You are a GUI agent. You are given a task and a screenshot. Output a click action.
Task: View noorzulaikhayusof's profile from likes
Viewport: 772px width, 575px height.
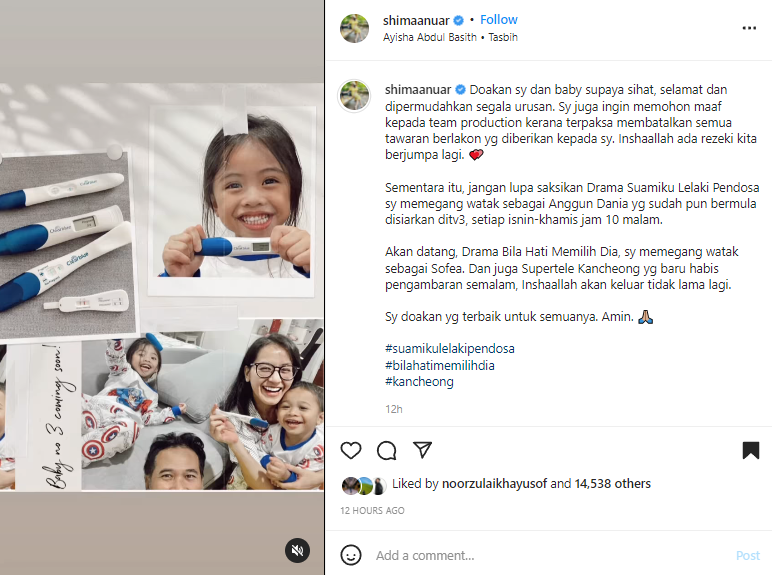[494, 484]
